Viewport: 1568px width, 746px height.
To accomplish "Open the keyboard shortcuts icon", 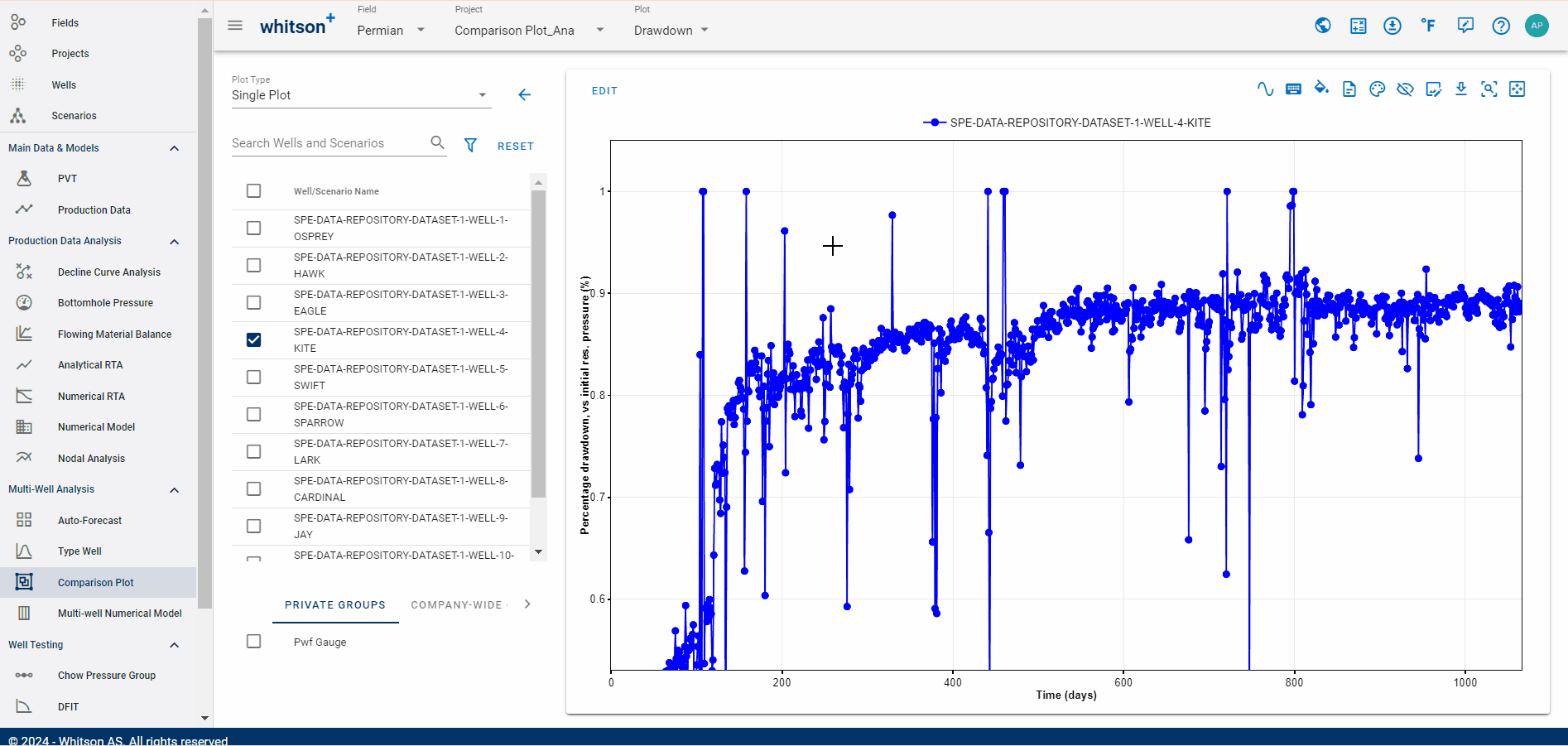I will (1293, 89).
